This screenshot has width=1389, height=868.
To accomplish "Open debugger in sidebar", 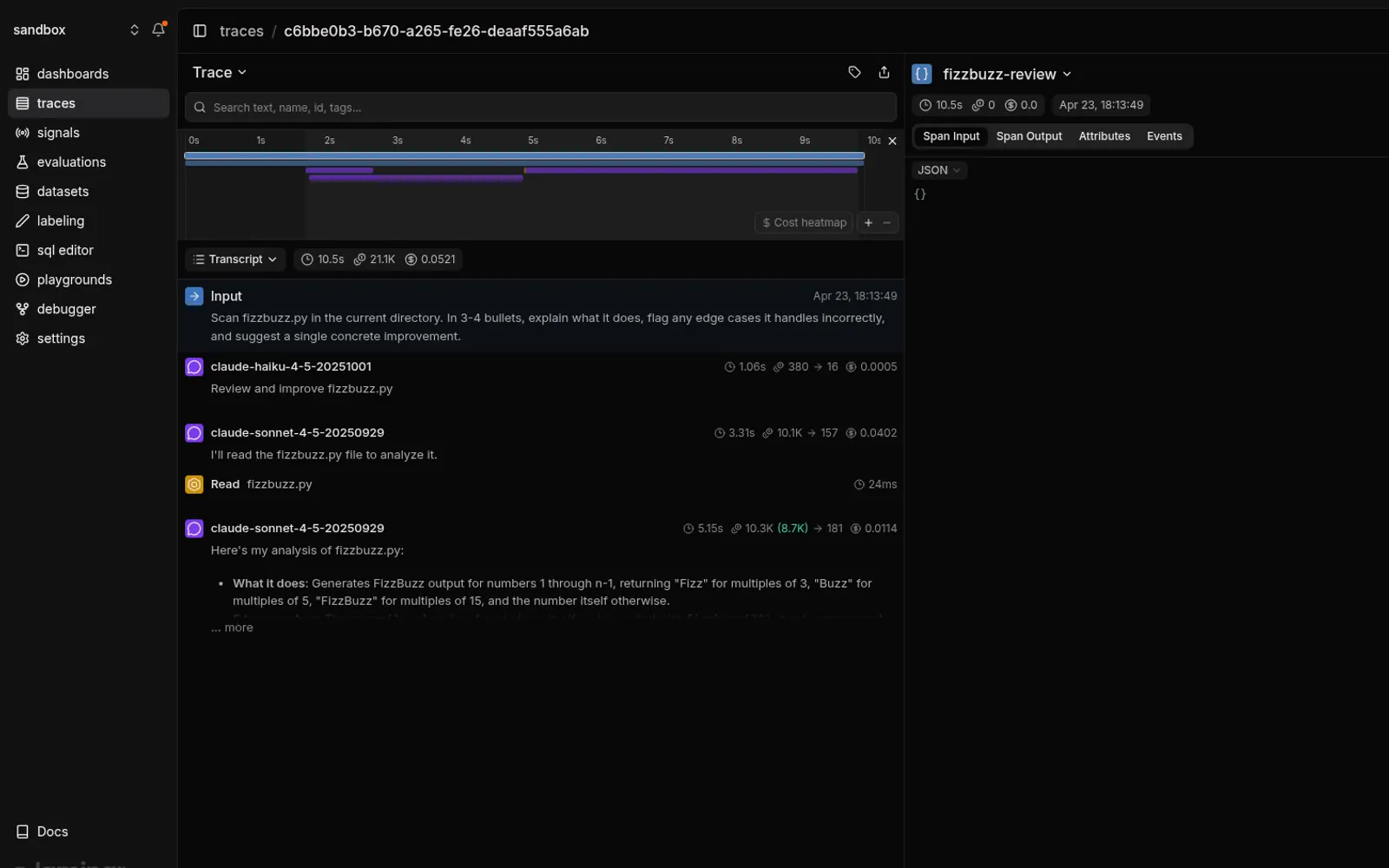I will 89,309.
